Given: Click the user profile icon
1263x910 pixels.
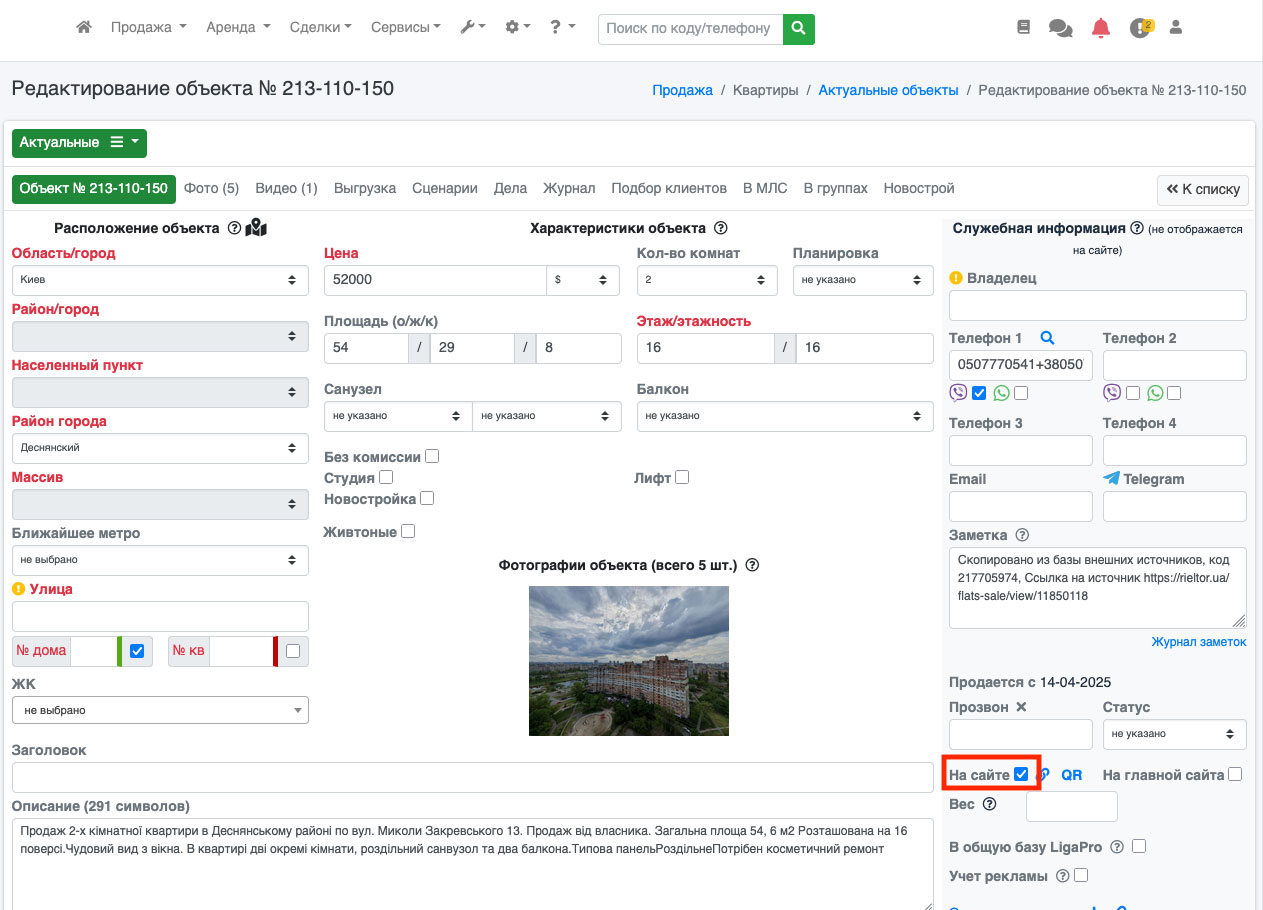Looking at the screenshot, I should tap(1176, 28).
